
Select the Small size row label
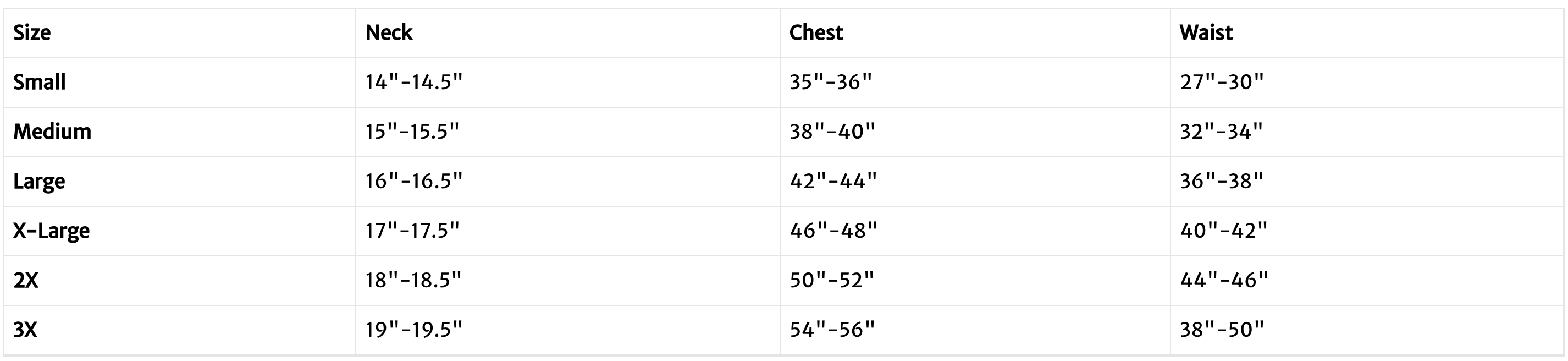[x=40, y=82]
